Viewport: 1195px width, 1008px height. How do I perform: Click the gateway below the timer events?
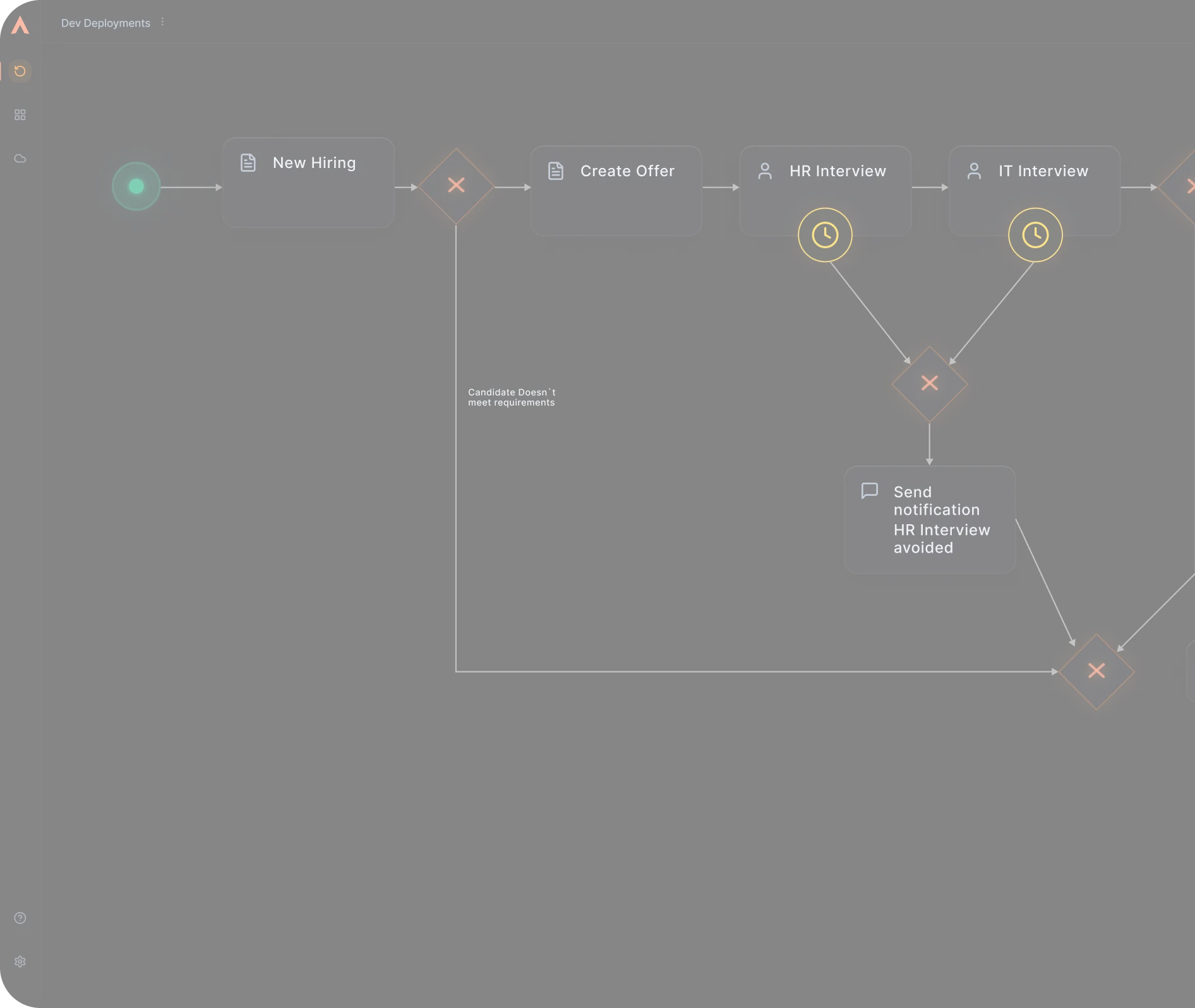click(929, 383)
